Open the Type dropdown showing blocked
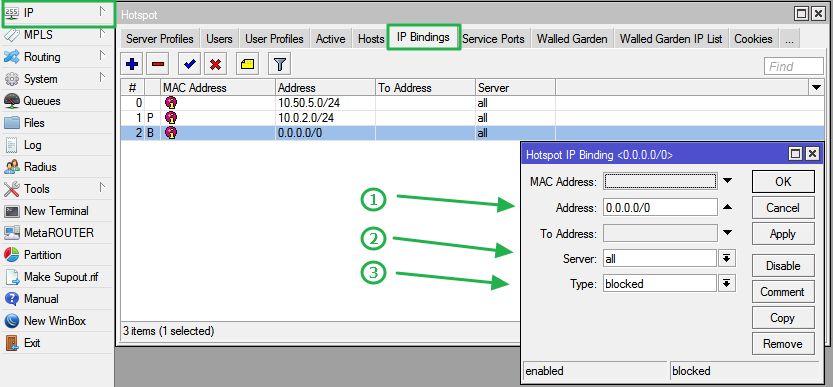Viewport: 833px width, 387px height. coord(726,284)
